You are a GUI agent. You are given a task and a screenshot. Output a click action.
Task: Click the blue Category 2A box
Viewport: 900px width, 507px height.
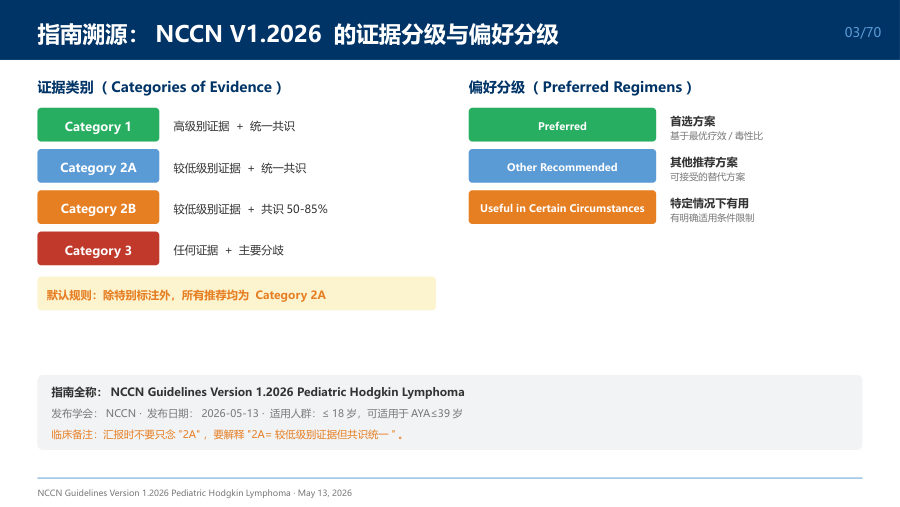click(x=98, y=166)
